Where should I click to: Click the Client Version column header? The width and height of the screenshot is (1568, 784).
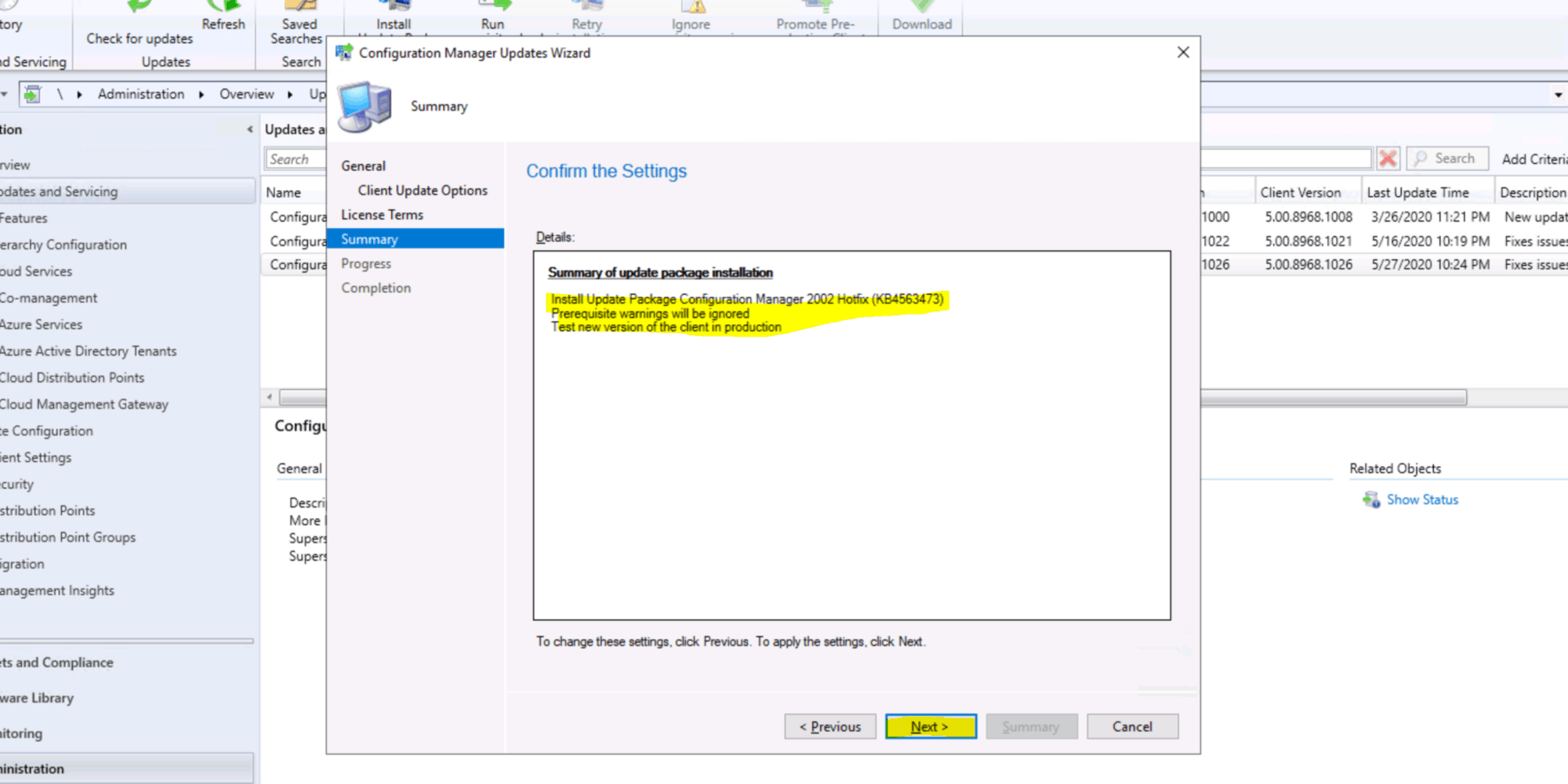click(x=1300, y=193)
